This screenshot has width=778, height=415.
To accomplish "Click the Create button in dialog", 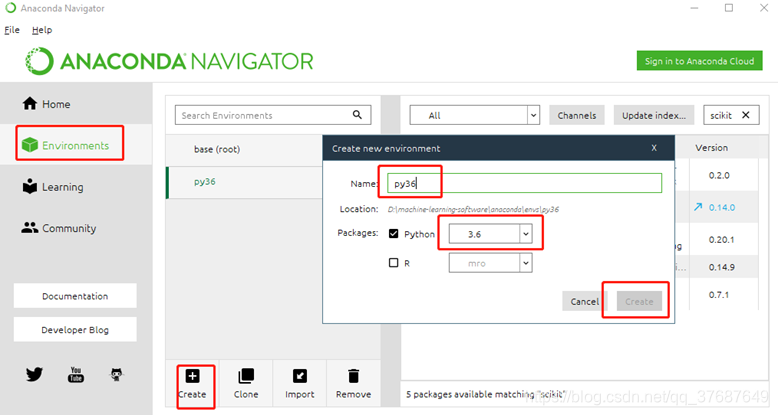I will (639, 301).
